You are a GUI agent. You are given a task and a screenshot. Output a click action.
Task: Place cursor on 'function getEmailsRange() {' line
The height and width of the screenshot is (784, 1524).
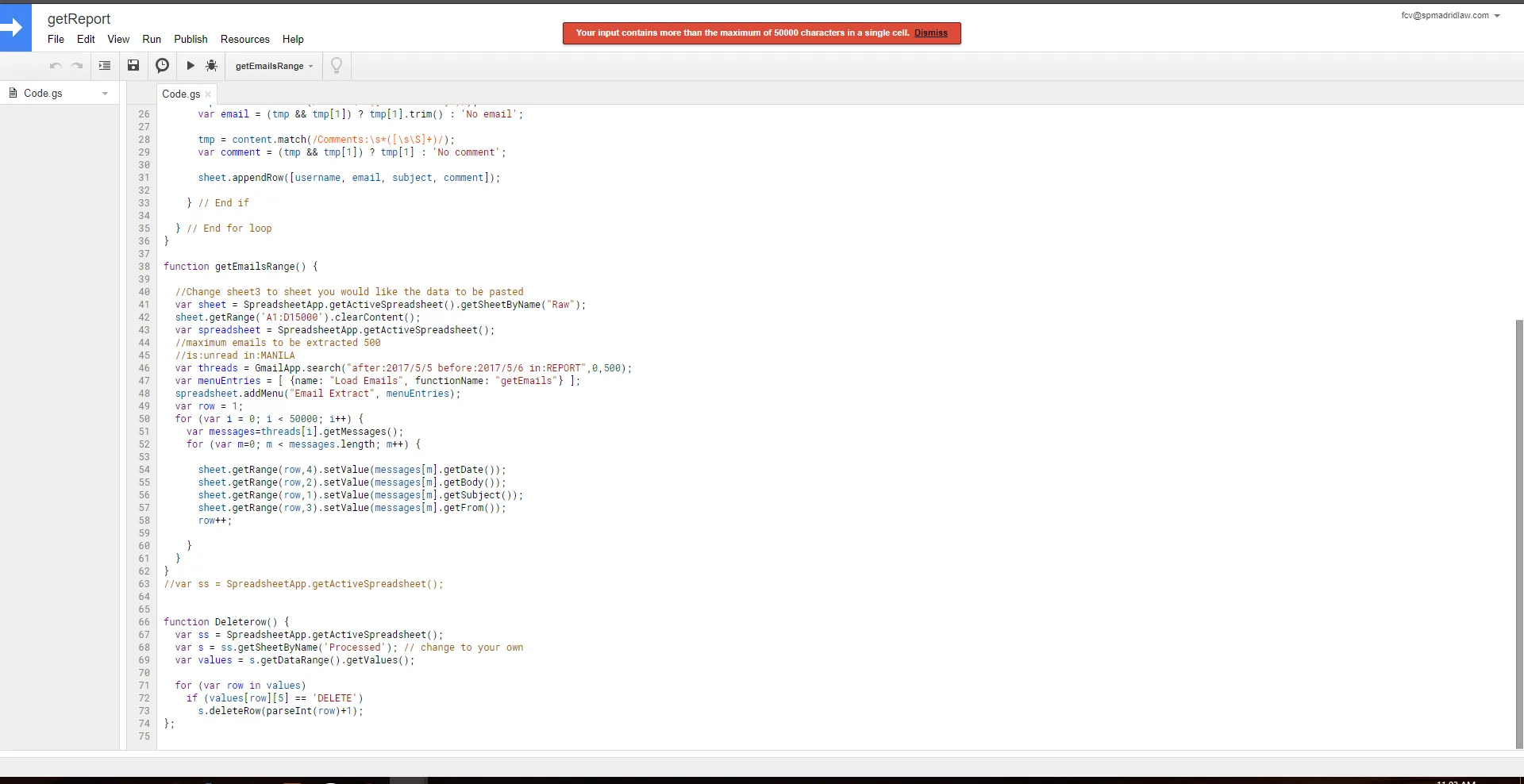pyautogui.click(x=241, y=267)
